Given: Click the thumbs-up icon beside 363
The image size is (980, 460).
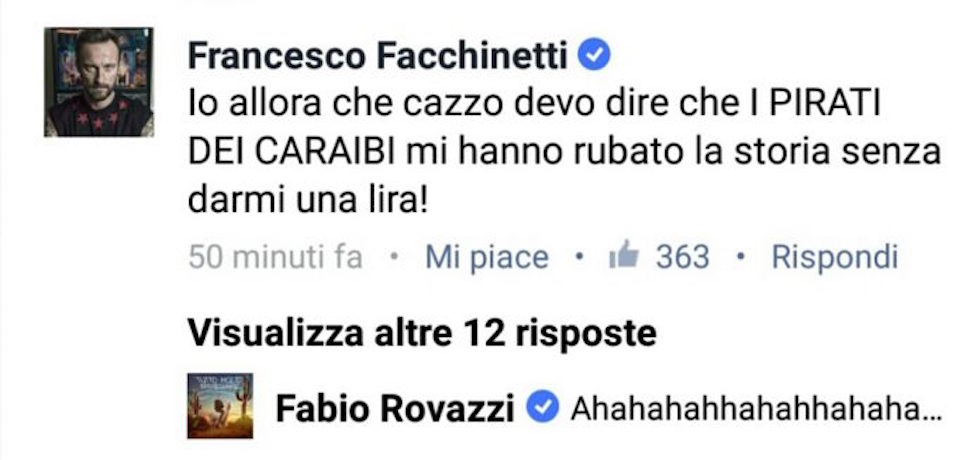Looking at the screenshot, I should pyautogui.click(x=624, y=256).
